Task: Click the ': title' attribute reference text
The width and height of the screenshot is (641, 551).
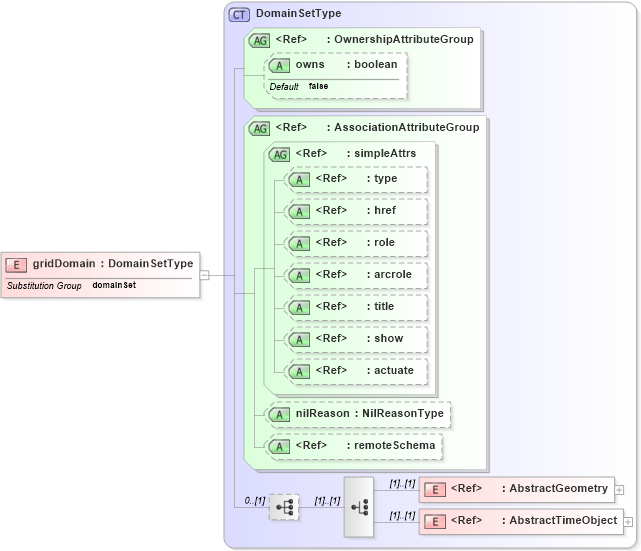Action: click(x=380, y=307)
